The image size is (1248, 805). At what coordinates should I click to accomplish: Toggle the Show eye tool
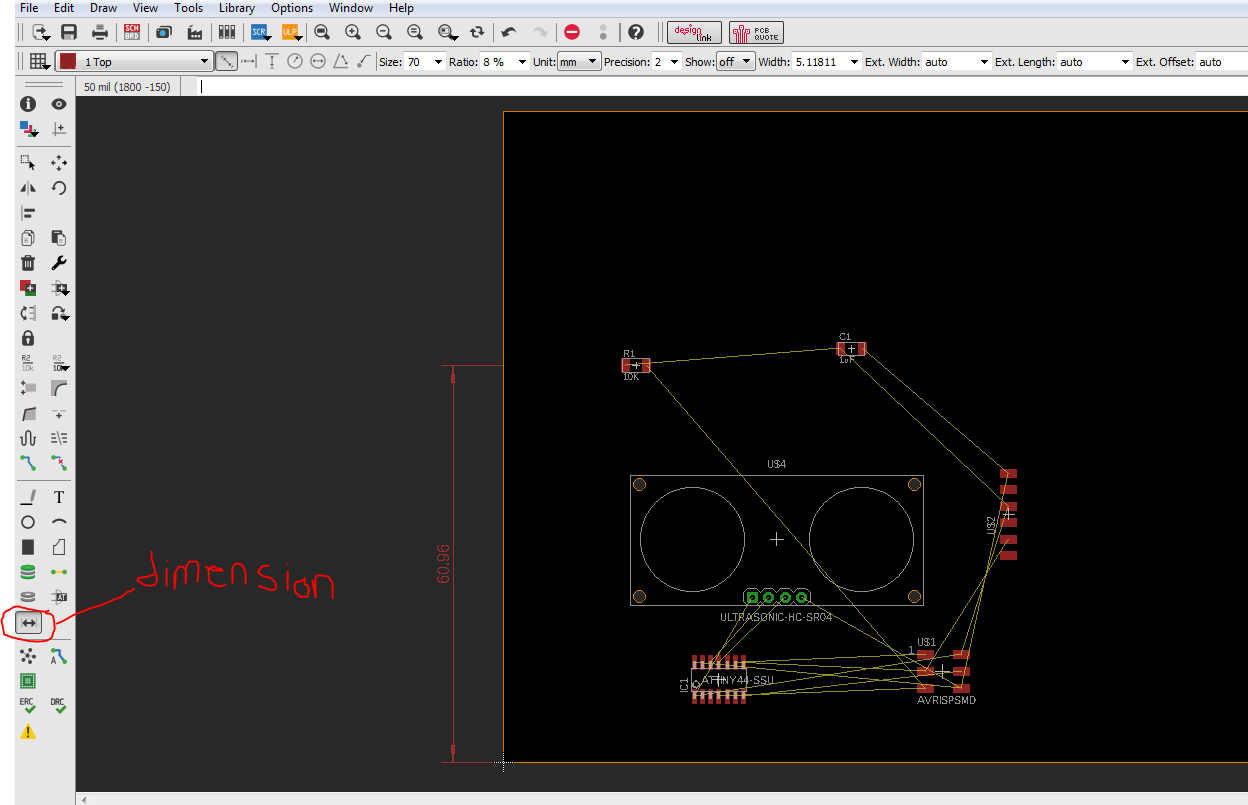click(x=59, y=104)
